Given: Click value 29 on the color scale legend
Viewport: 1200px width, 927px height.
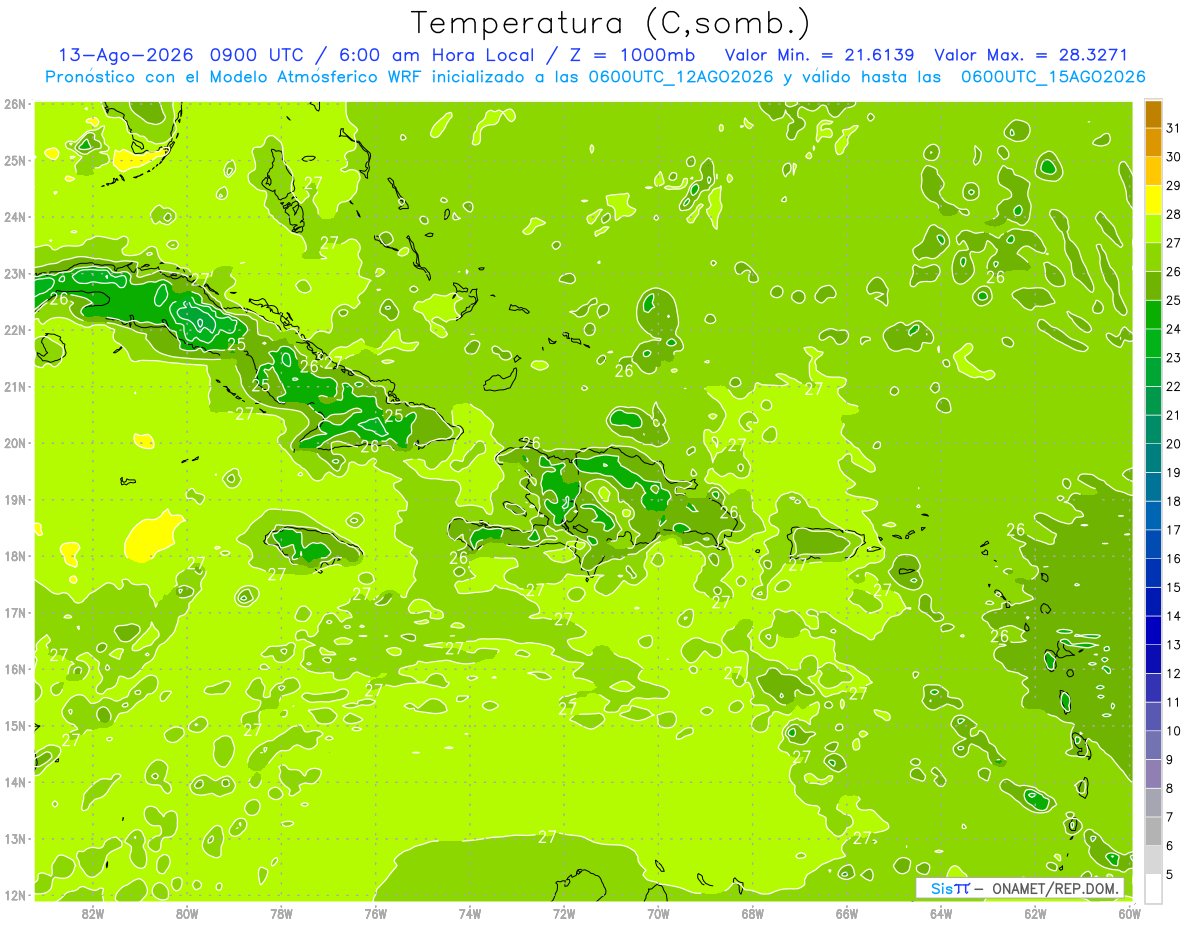Looking at the screenshot, I should click(1172, 186).
